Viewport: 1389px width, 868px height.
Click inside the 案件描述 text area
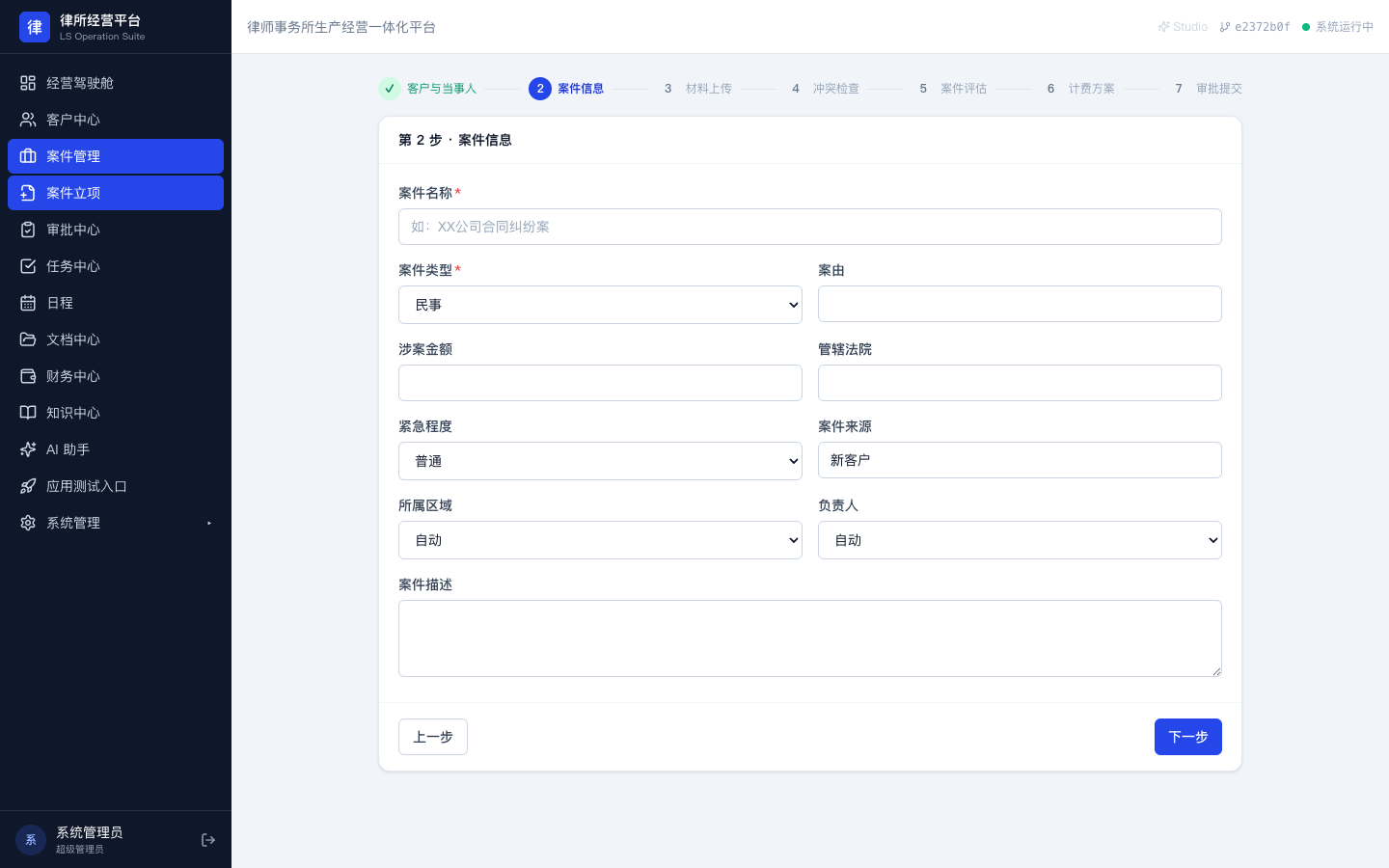(810, 638)
